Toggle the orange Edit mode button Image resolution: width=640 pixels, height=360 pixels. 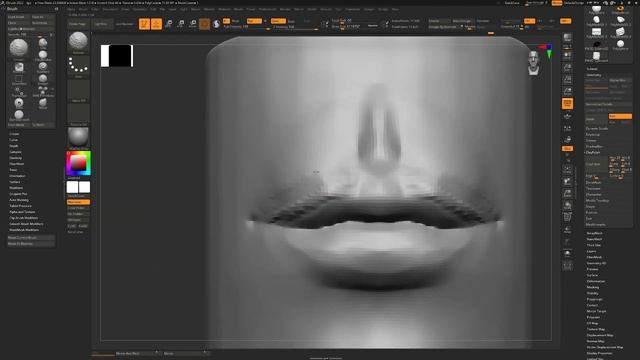click(144, 24)
